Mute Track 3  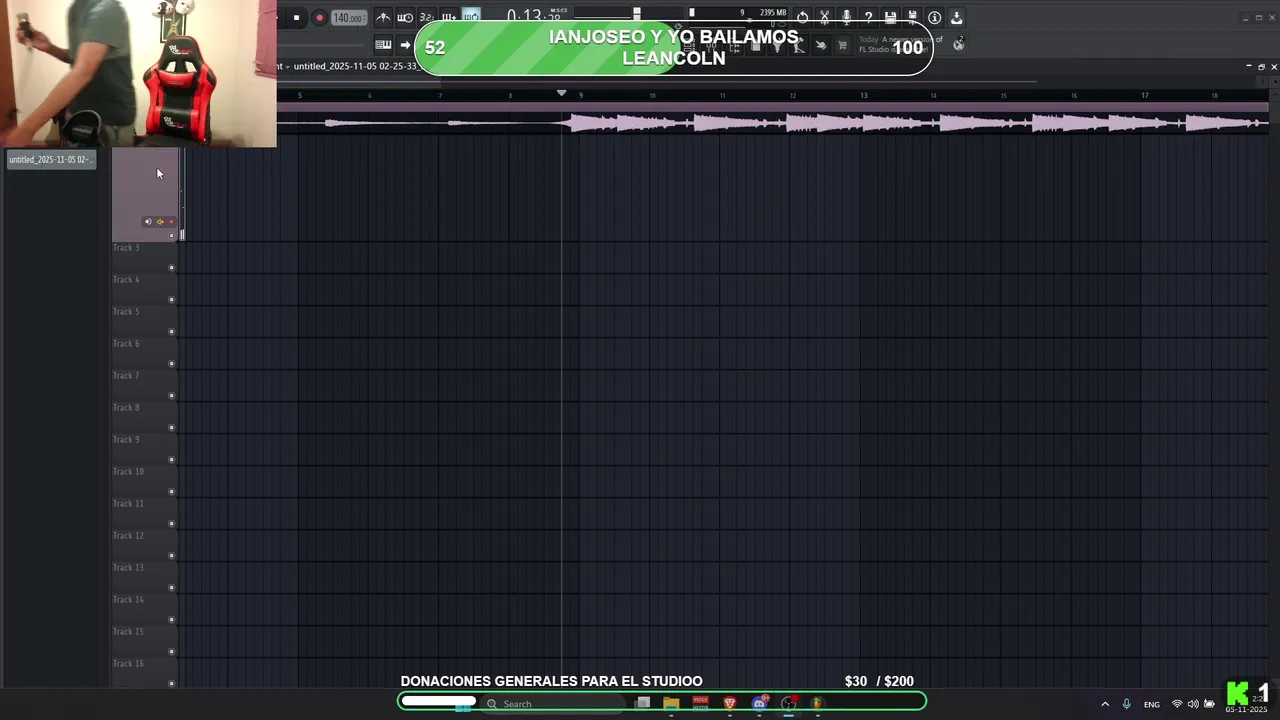click(171, 268)
